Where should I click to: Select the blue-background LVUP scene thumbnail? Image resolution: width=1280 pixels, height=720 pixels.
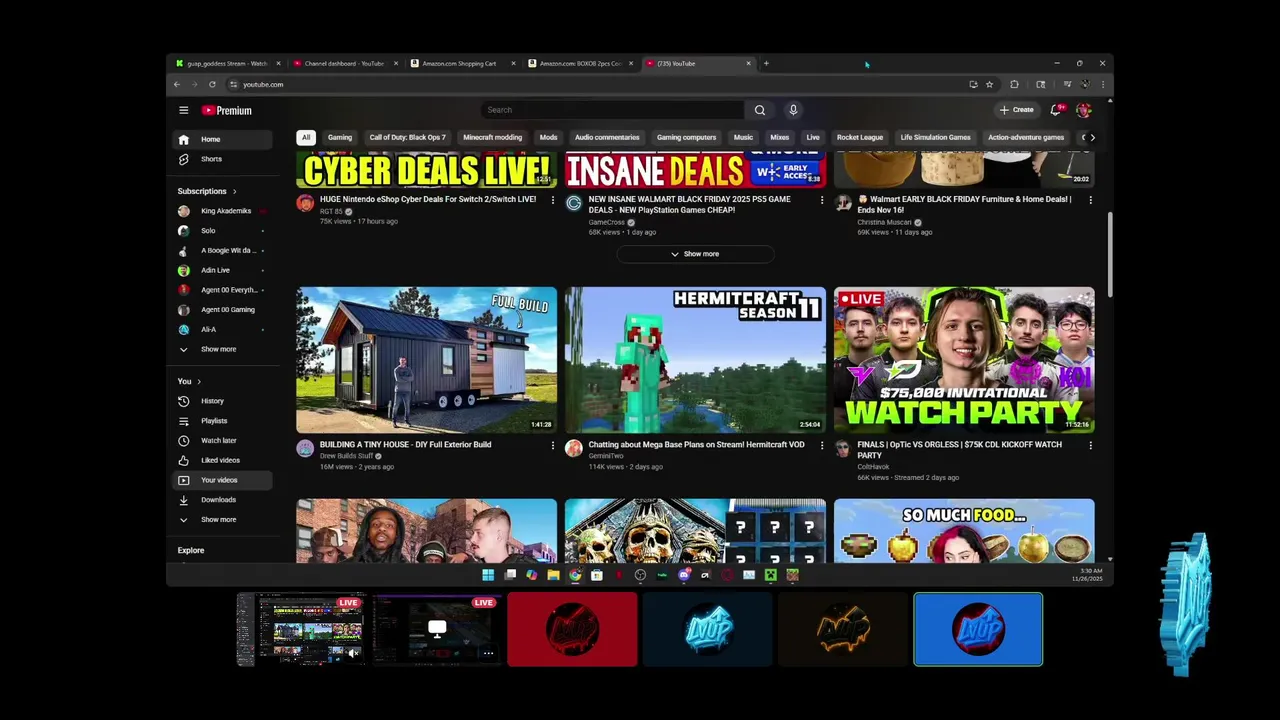point(978,629)
